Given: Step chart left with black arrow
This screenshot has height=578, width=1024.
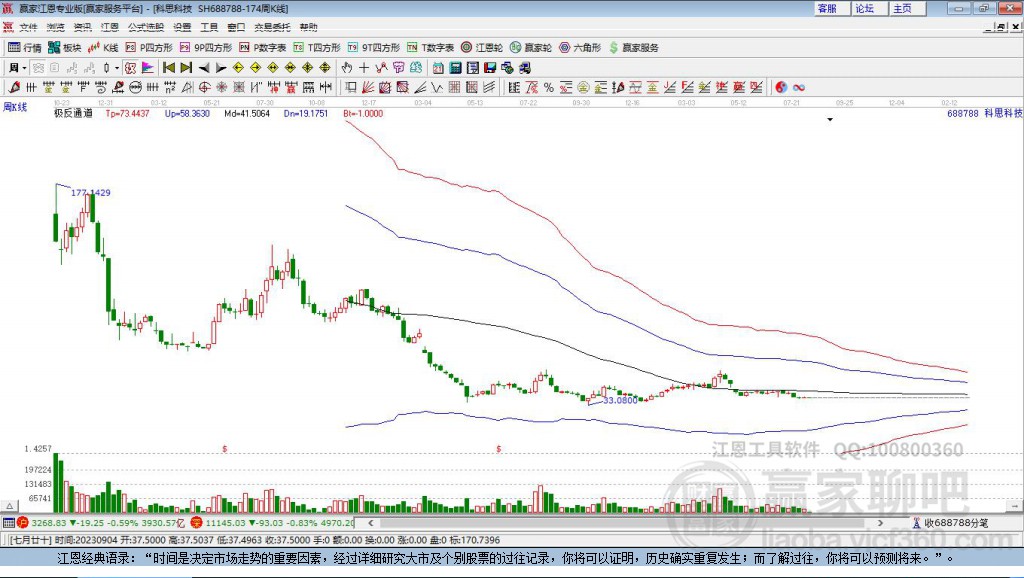Looking at the screenshot, I should (204, 68).
